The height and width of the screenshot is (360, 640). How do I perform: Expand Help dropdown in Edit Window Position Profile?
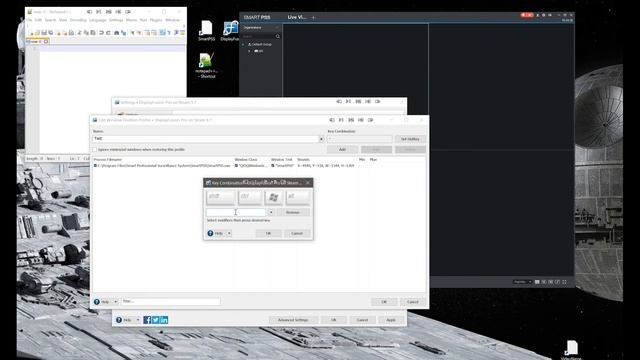point(116,302)
